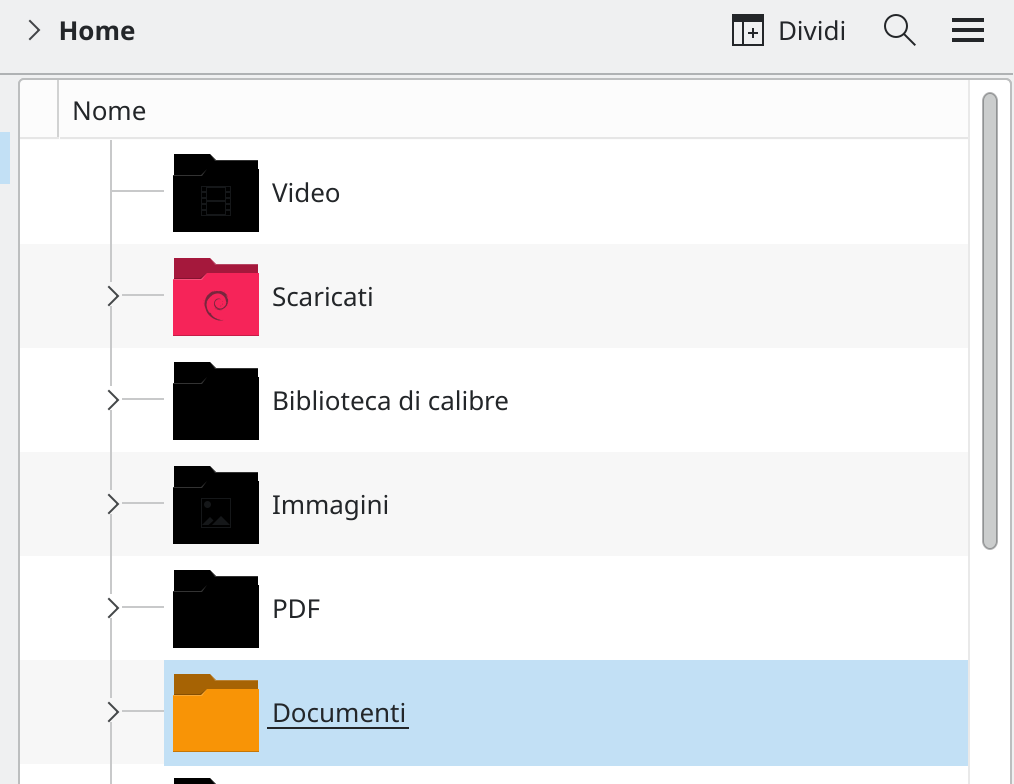1014x784 pixels.
Task: Click the PDF folder icon
Action: pyautogui.click(x=216, y=609)
